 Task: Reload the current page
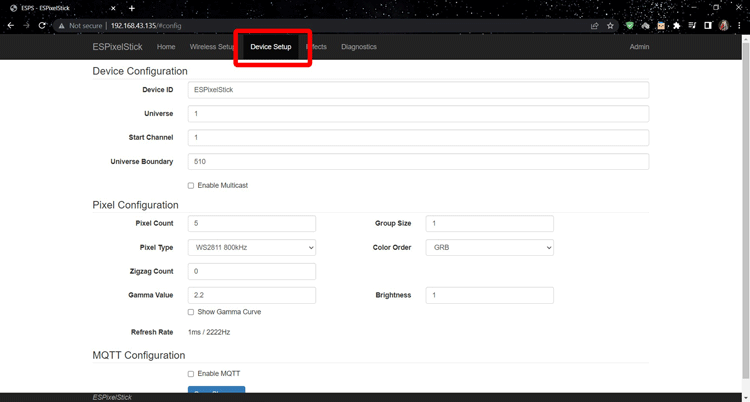42,26
